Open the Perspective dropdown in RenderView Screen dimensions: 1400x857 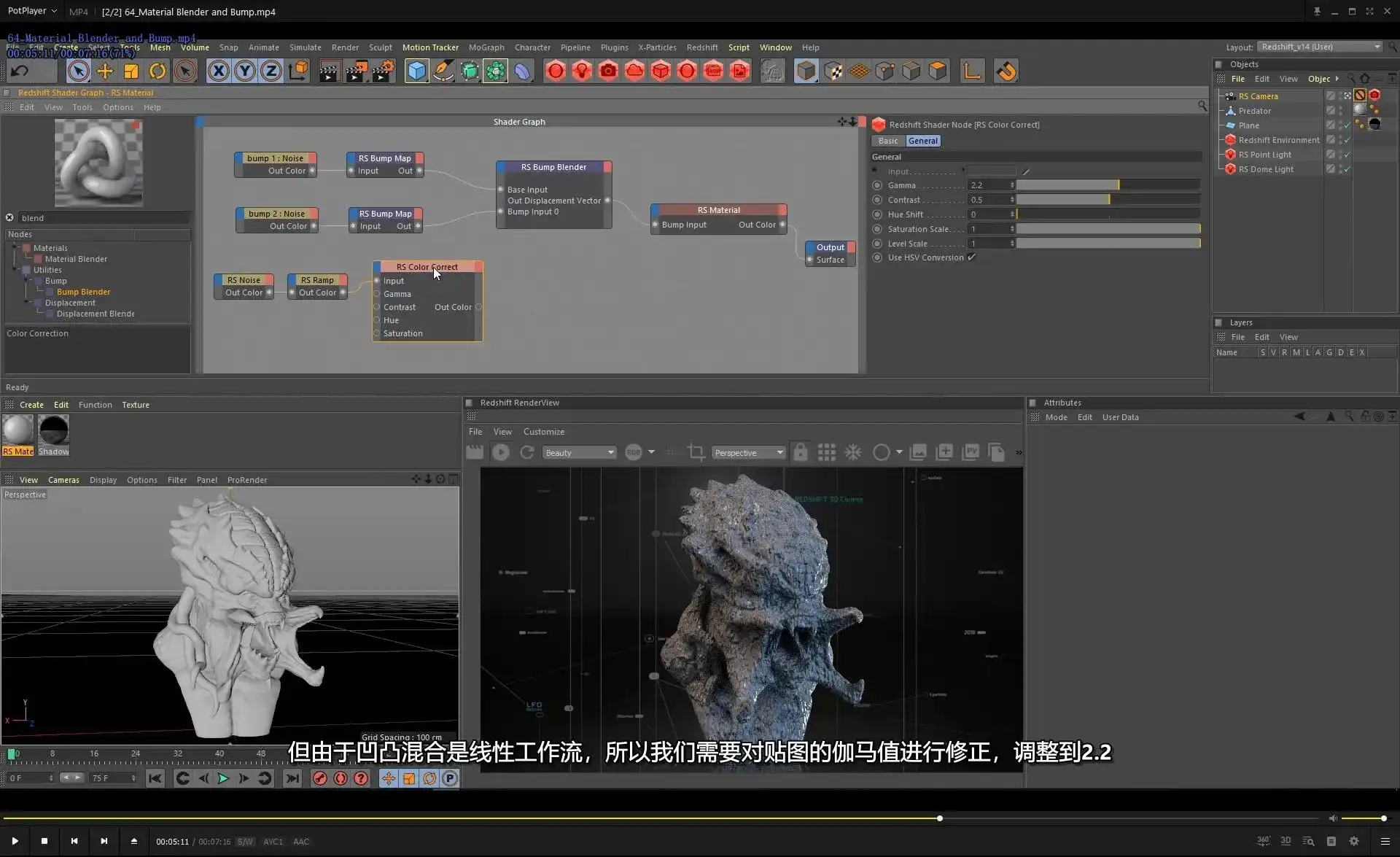pos(747,452)
